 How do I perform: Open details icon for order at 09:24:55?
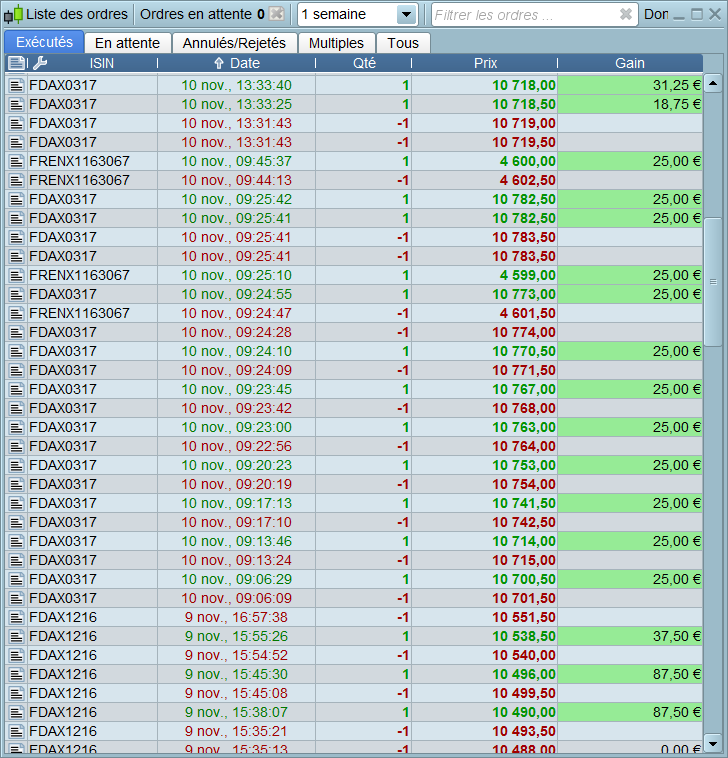click(x=16, y=294)
